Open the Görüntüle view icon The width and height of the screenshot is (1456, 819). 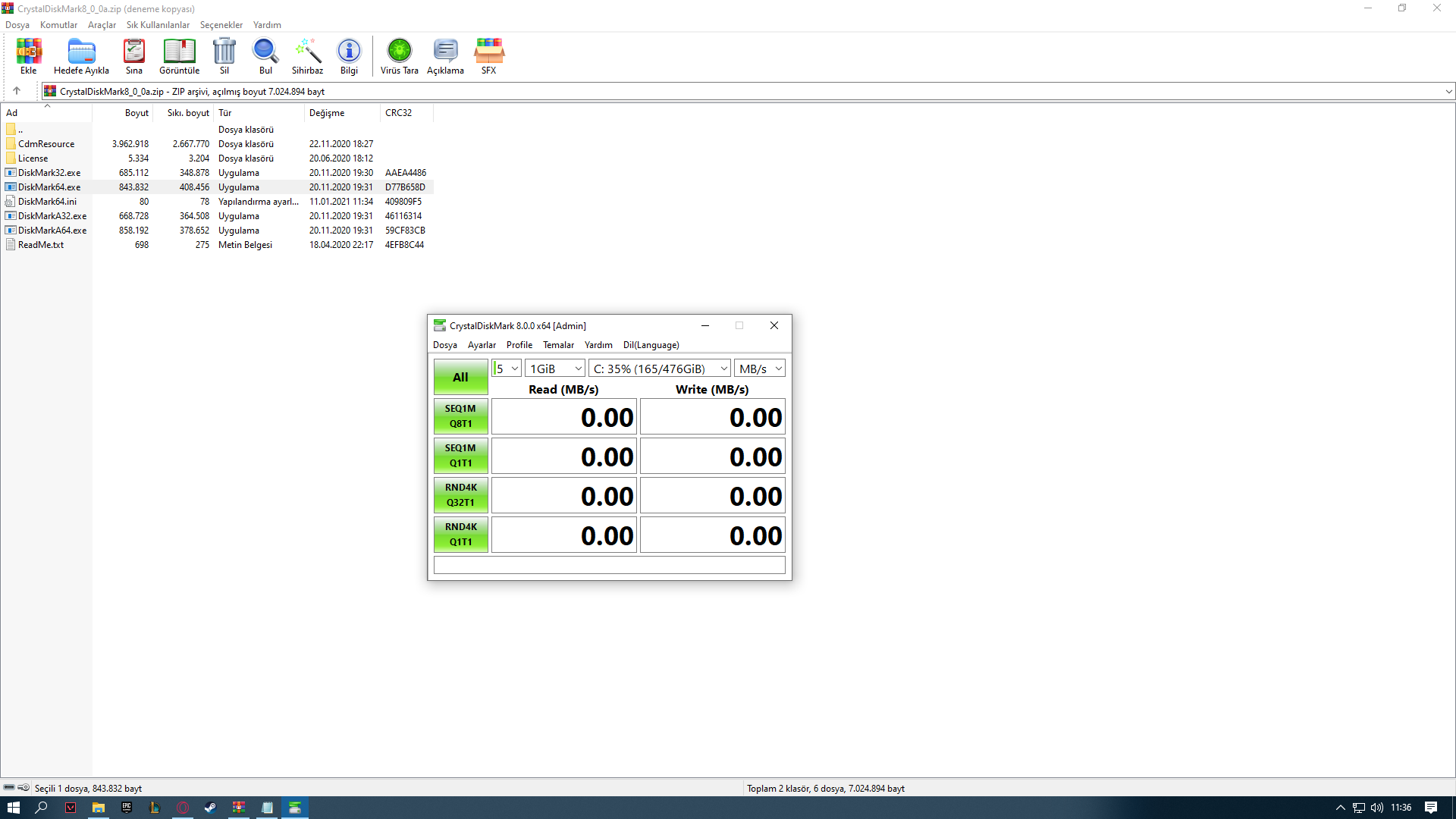179,56
